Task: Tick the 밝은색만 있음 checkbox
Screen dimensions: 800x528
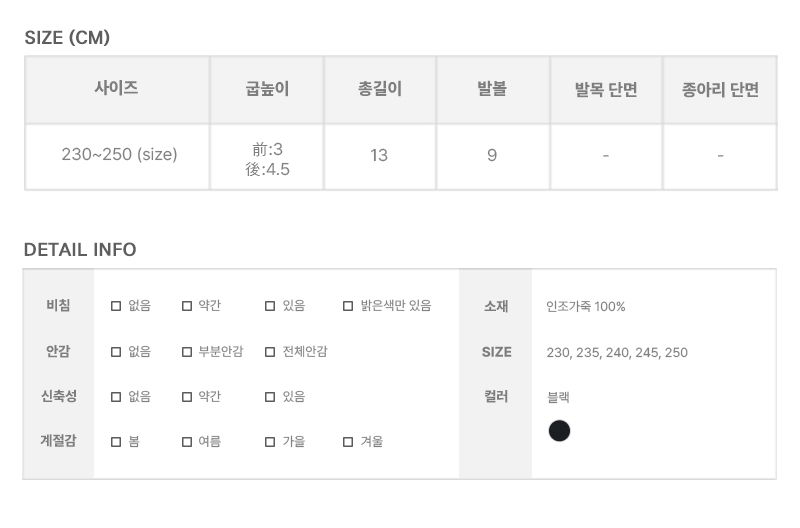Action: 348,306
